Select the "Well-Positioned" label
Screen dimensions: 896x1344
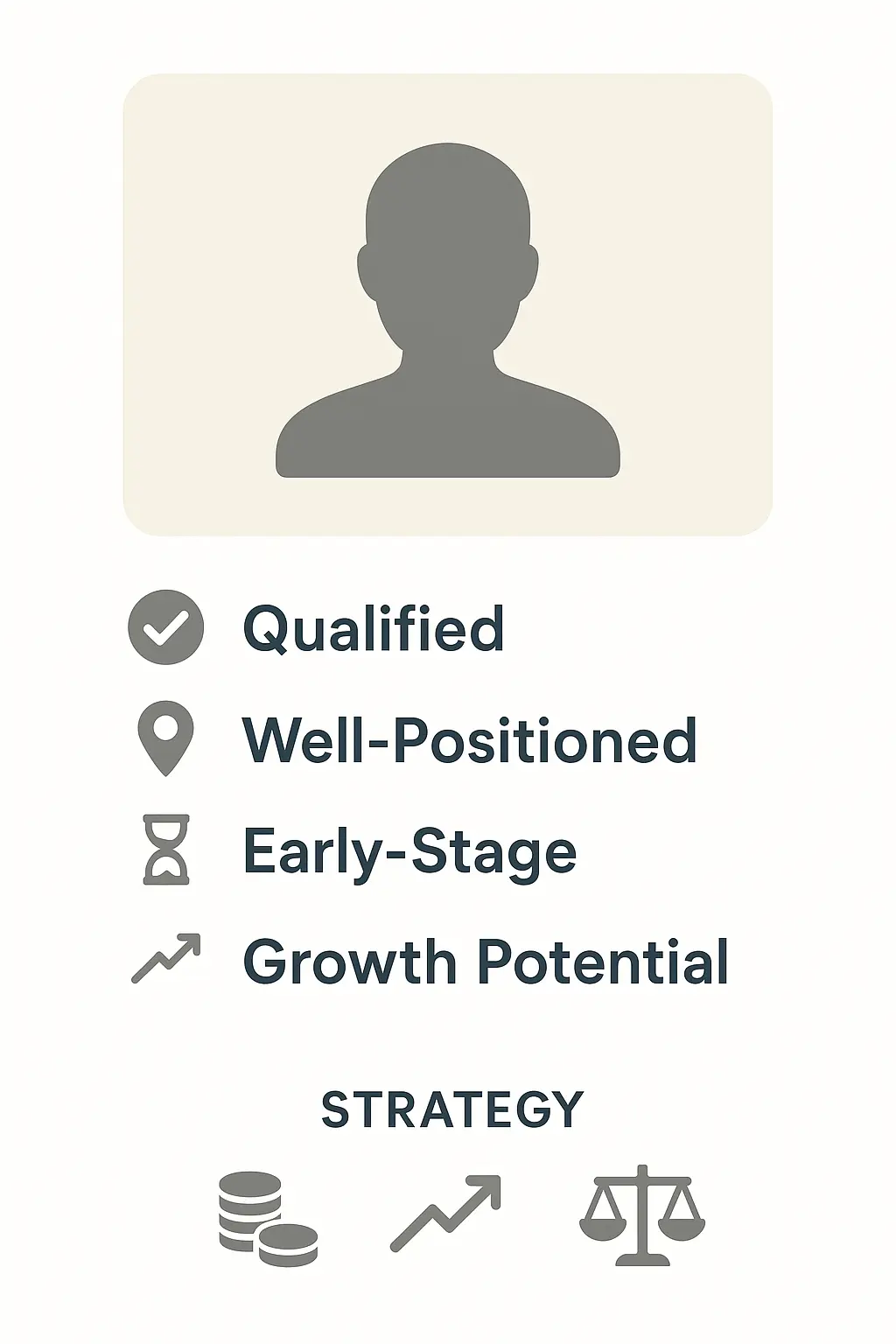pyautogui.click(x=469, y=740)
